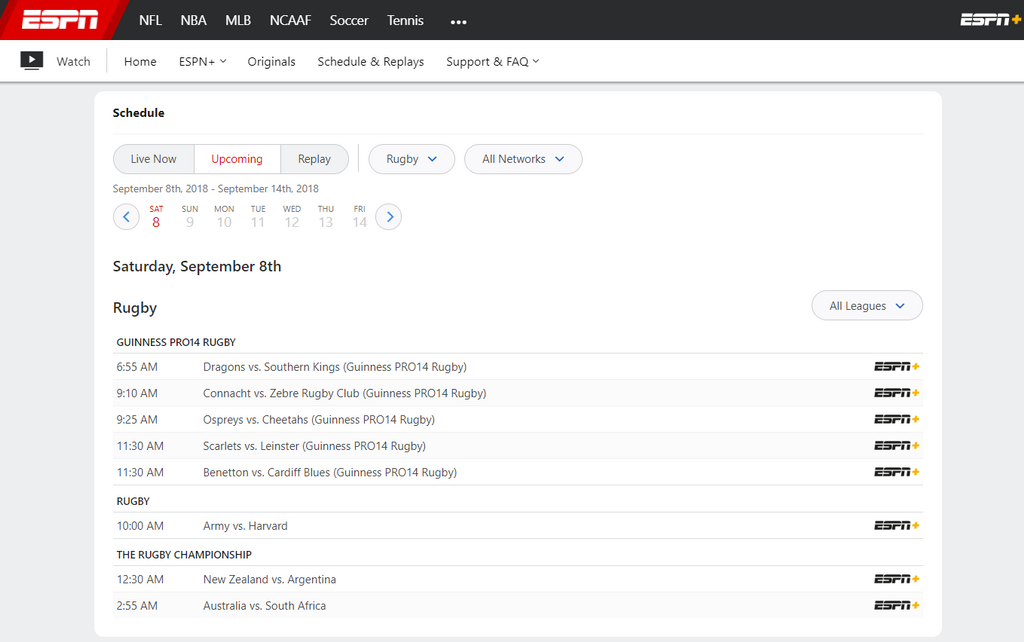Screen dimensions: 1024x642
Task: Click the GUINNESS PRO14 RUGBY league header
Action: (176, 342)
